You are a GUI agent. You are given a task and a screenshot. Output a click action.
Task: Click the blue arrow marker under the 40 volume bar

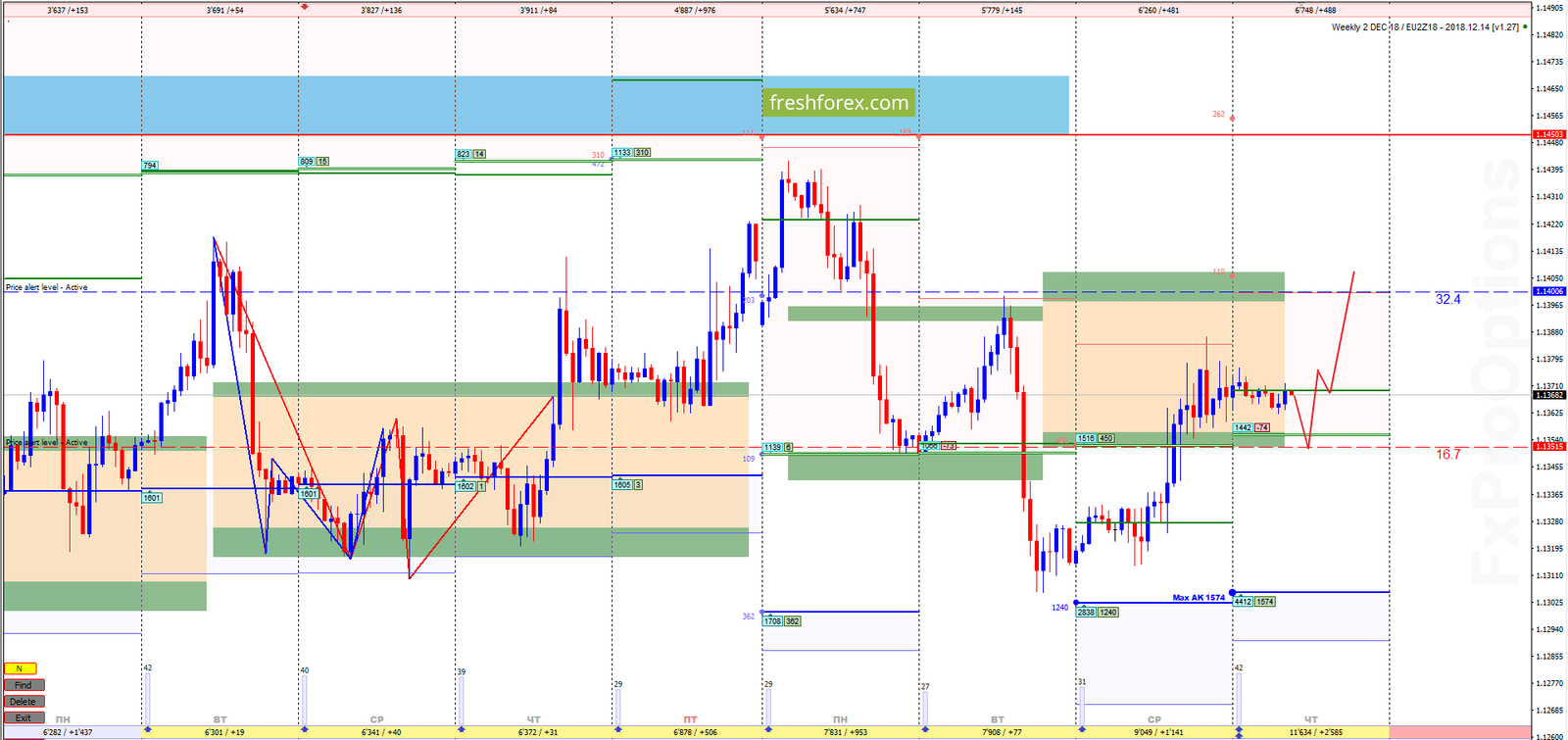[304, 729]
